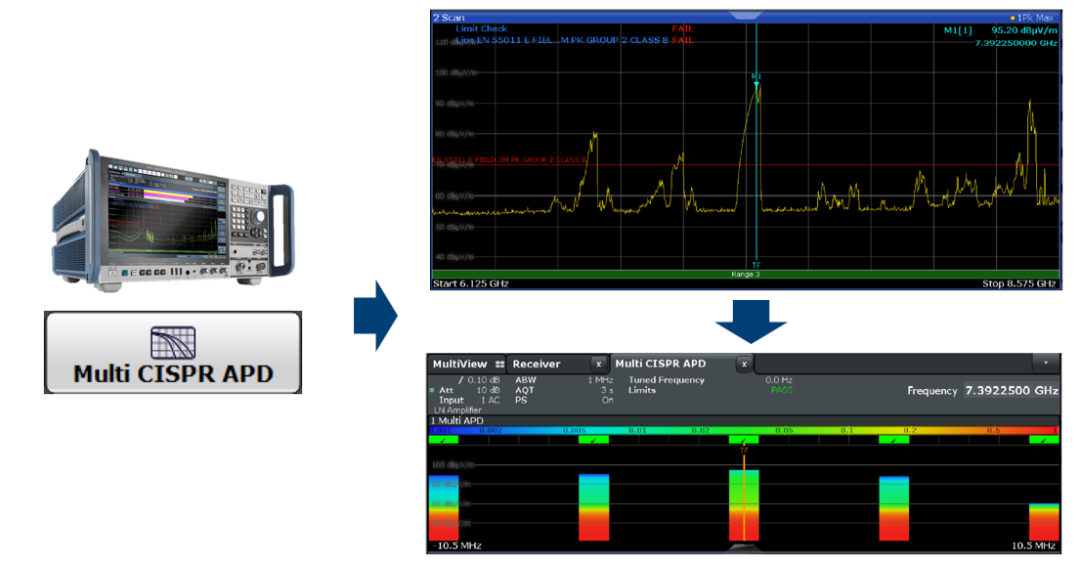Image resolution: width=1080 pixels, height=562 pixels.
Task: Click the 2 Scan window title
Action: [449, 18]
